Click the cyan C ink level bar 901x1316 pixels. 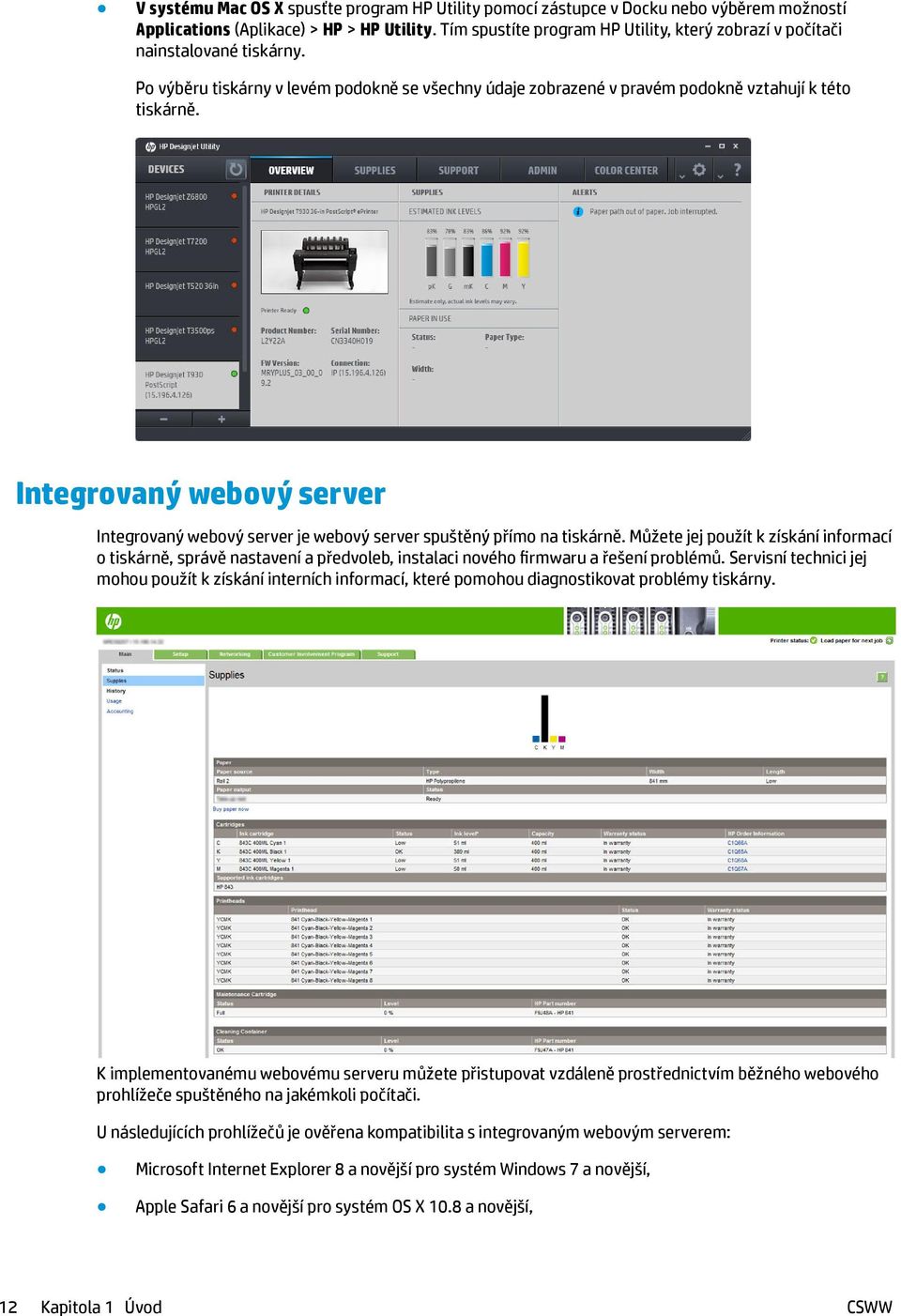487,256
